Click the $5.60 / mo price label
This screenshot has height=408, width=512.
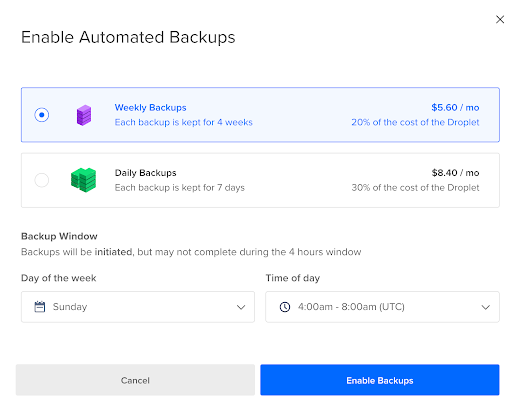(x=455, y=107)
